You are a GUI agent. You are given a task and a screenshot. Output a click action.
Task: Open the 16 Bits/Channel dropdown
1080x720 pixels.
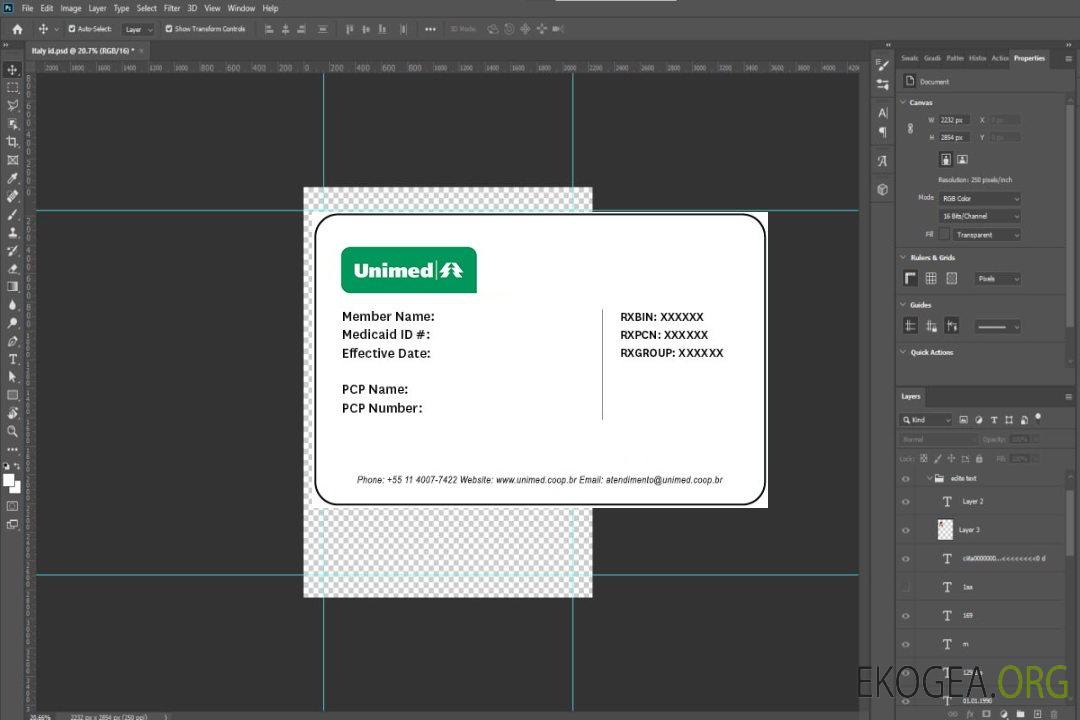979,216
